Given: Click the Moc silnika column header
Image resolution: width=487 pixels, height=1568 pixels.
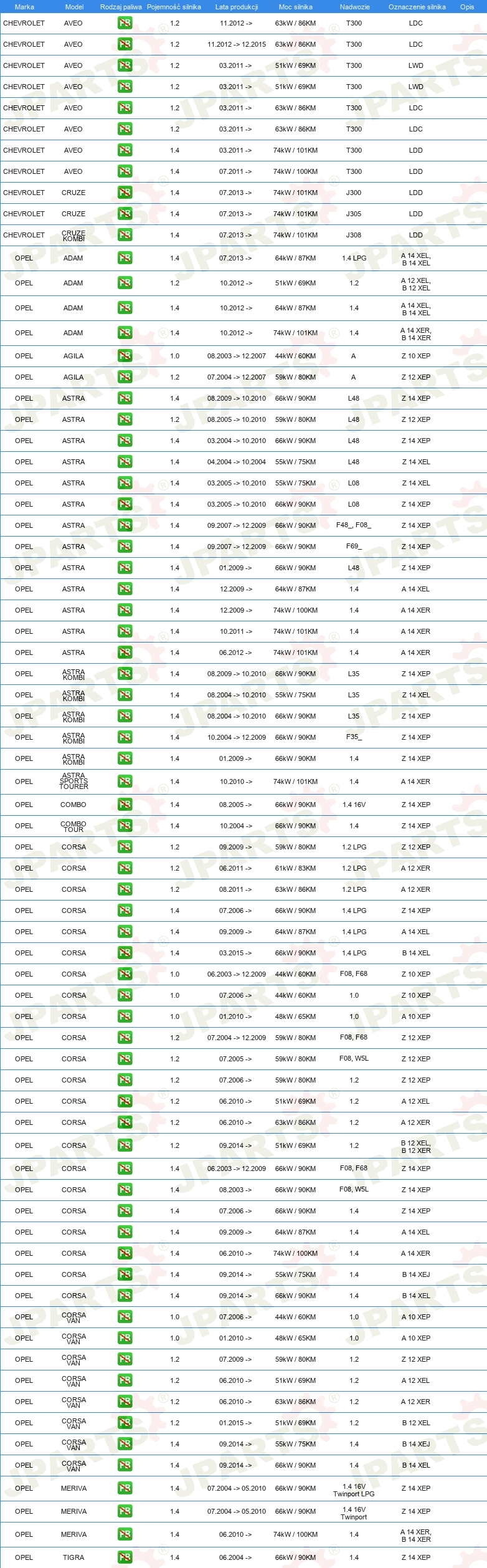Looking at the screenshot, I should tap(296, 7).
